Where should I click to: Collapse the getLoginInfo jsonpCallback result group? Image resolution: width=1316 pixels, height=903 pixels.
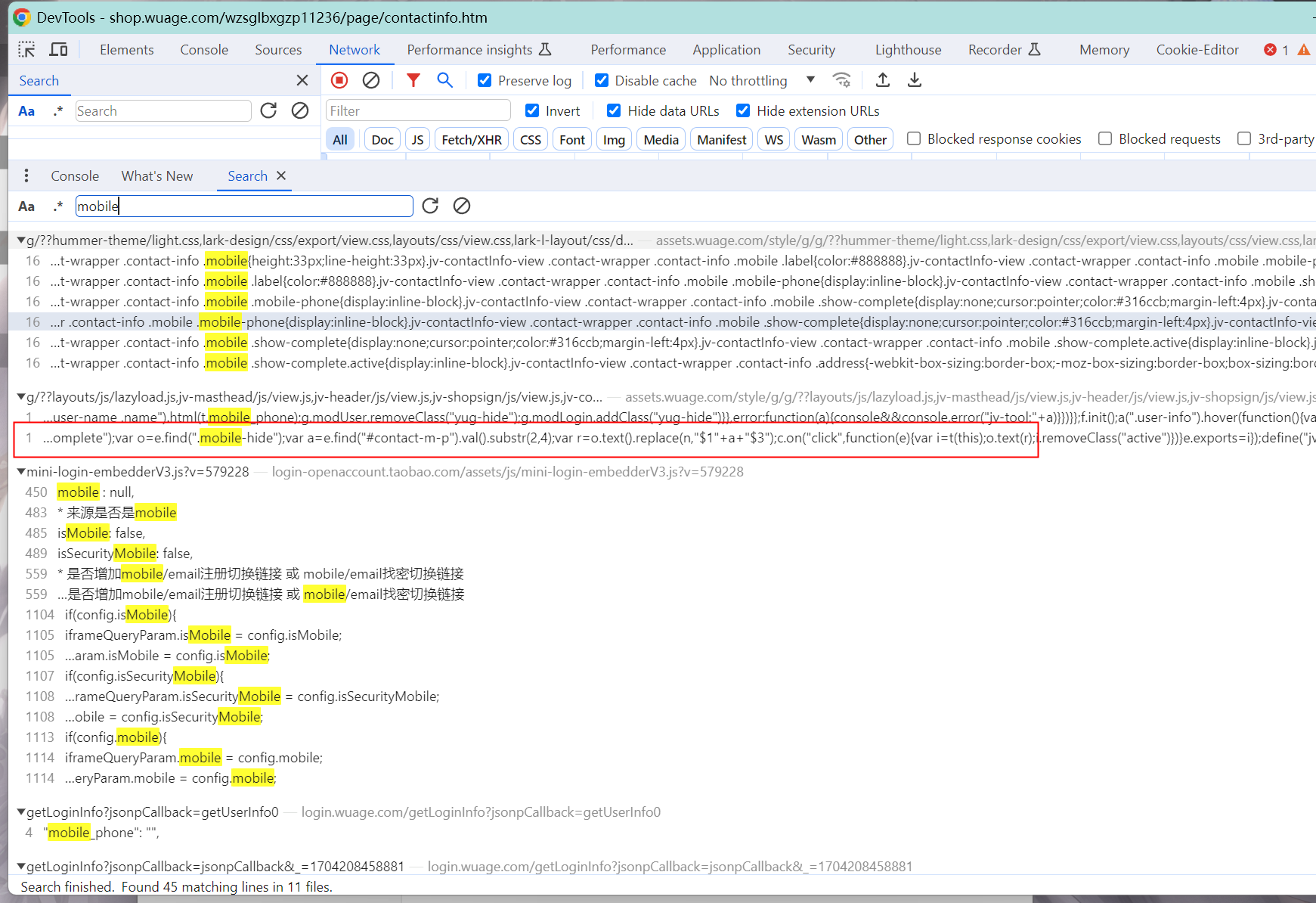21,867
